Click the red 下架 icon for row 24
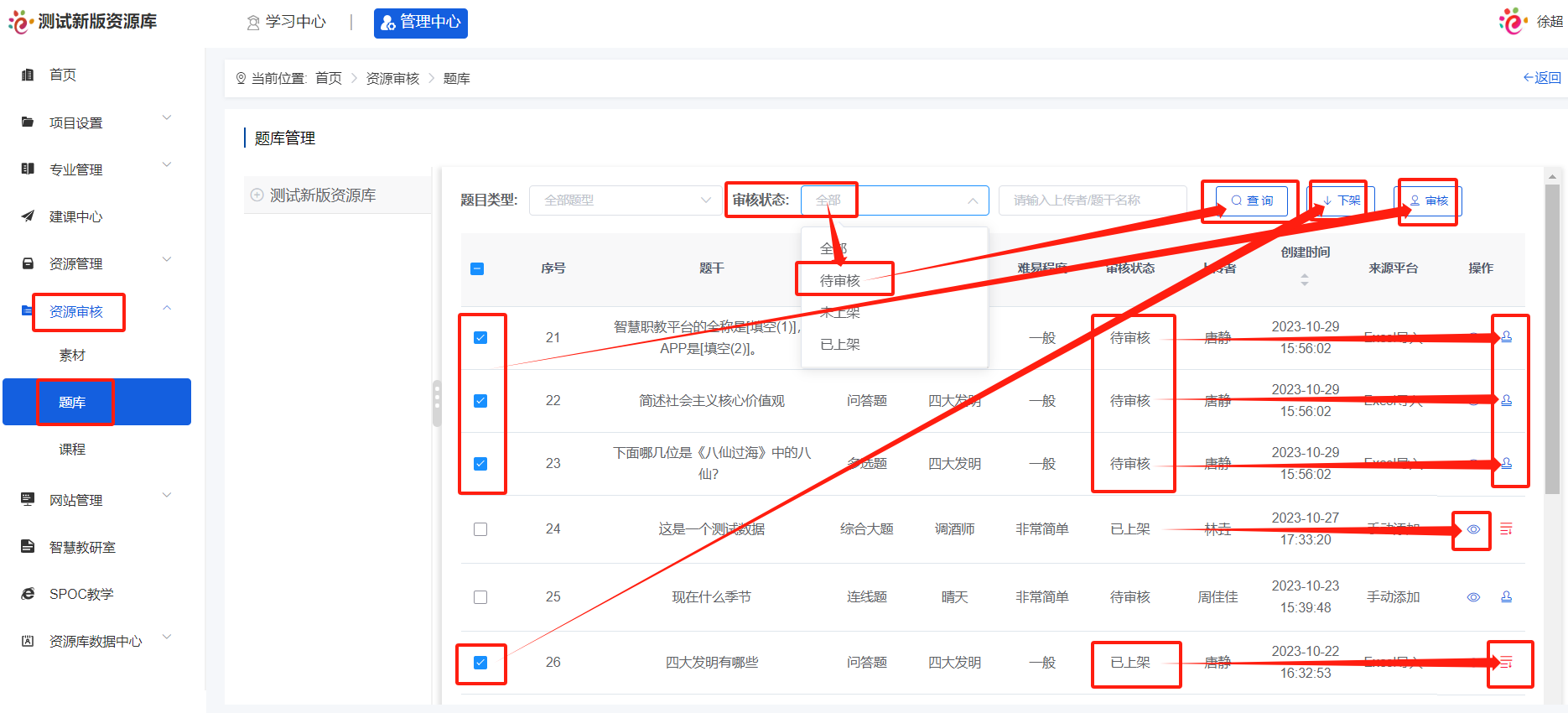1568x713 pixels. [1507, 529]
